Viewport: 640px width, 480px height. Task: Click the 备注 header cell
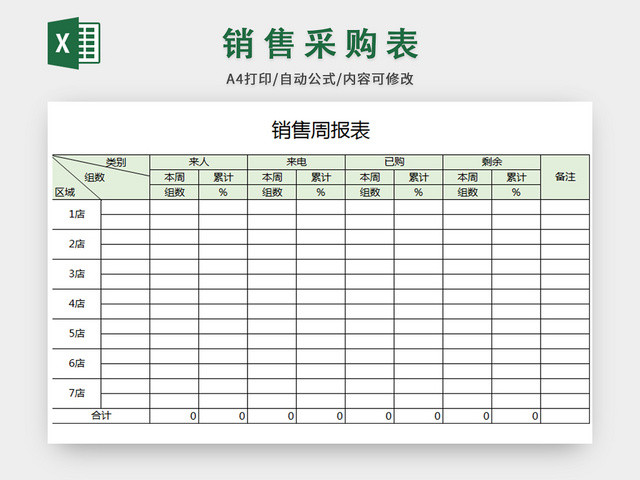(565, 177)
